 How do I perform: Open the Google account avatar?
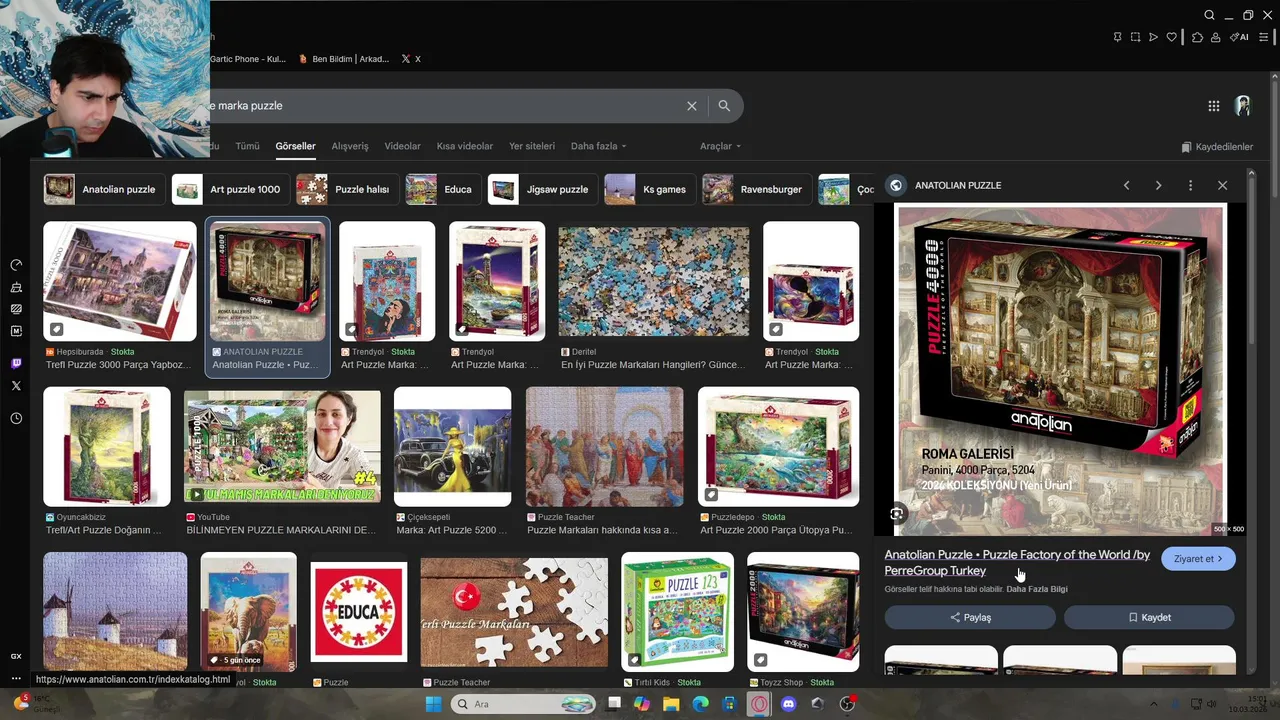click(x=1243, y=106)
